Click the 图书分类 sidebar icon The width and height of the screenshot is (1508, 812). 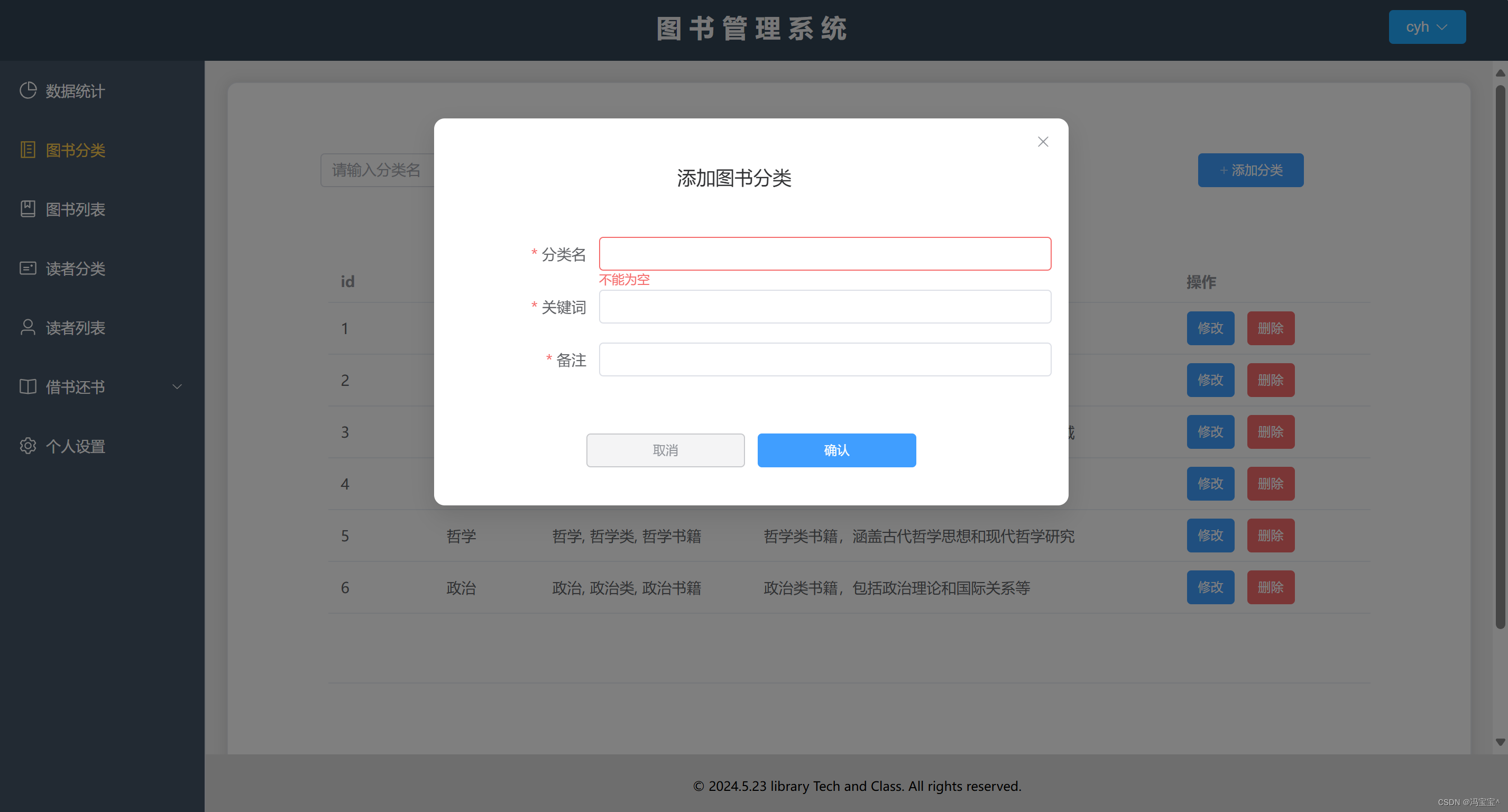pos(27,150)
